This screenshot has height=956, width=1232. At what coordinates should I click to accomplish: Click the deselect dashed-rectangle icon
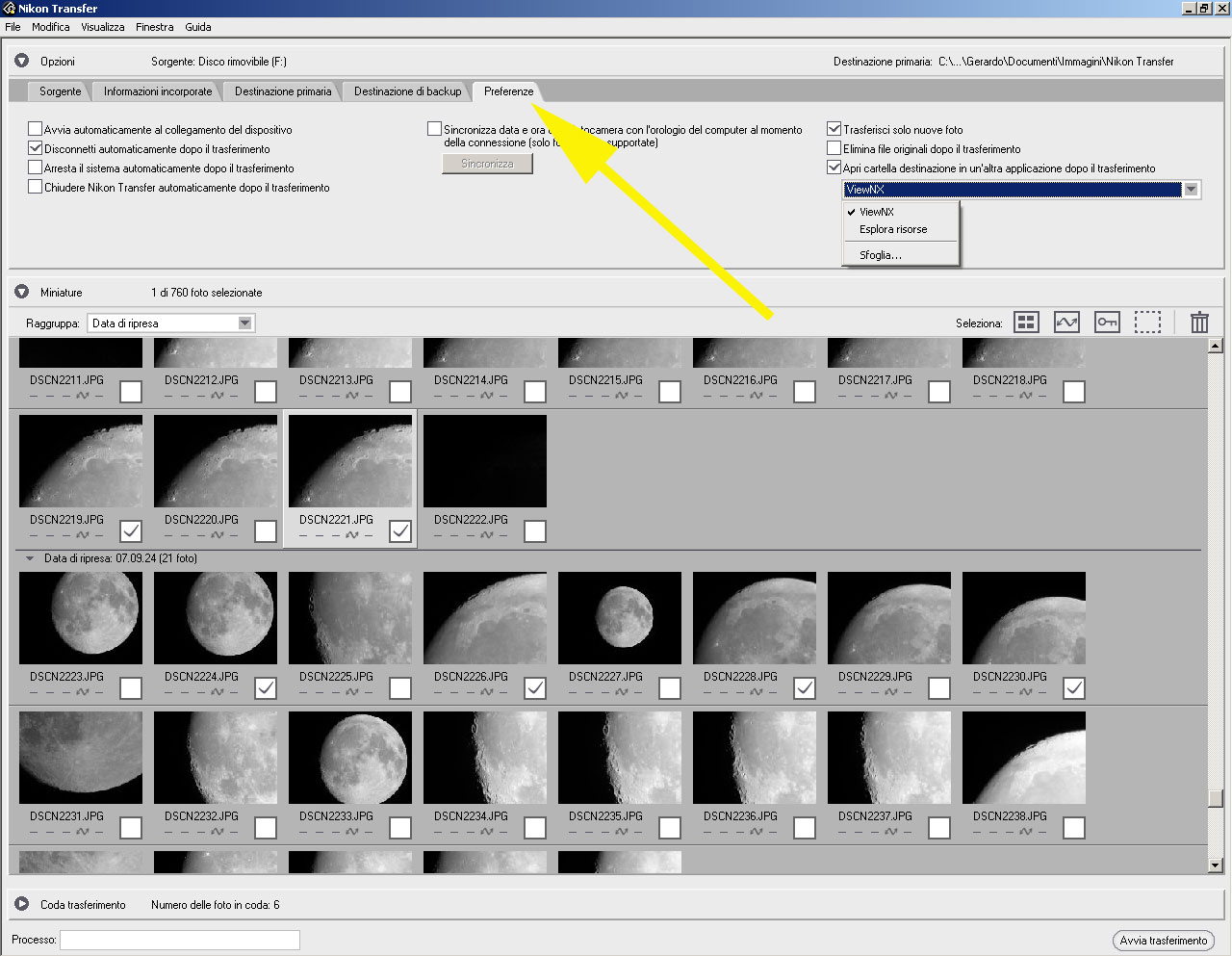click(1147, 323)
